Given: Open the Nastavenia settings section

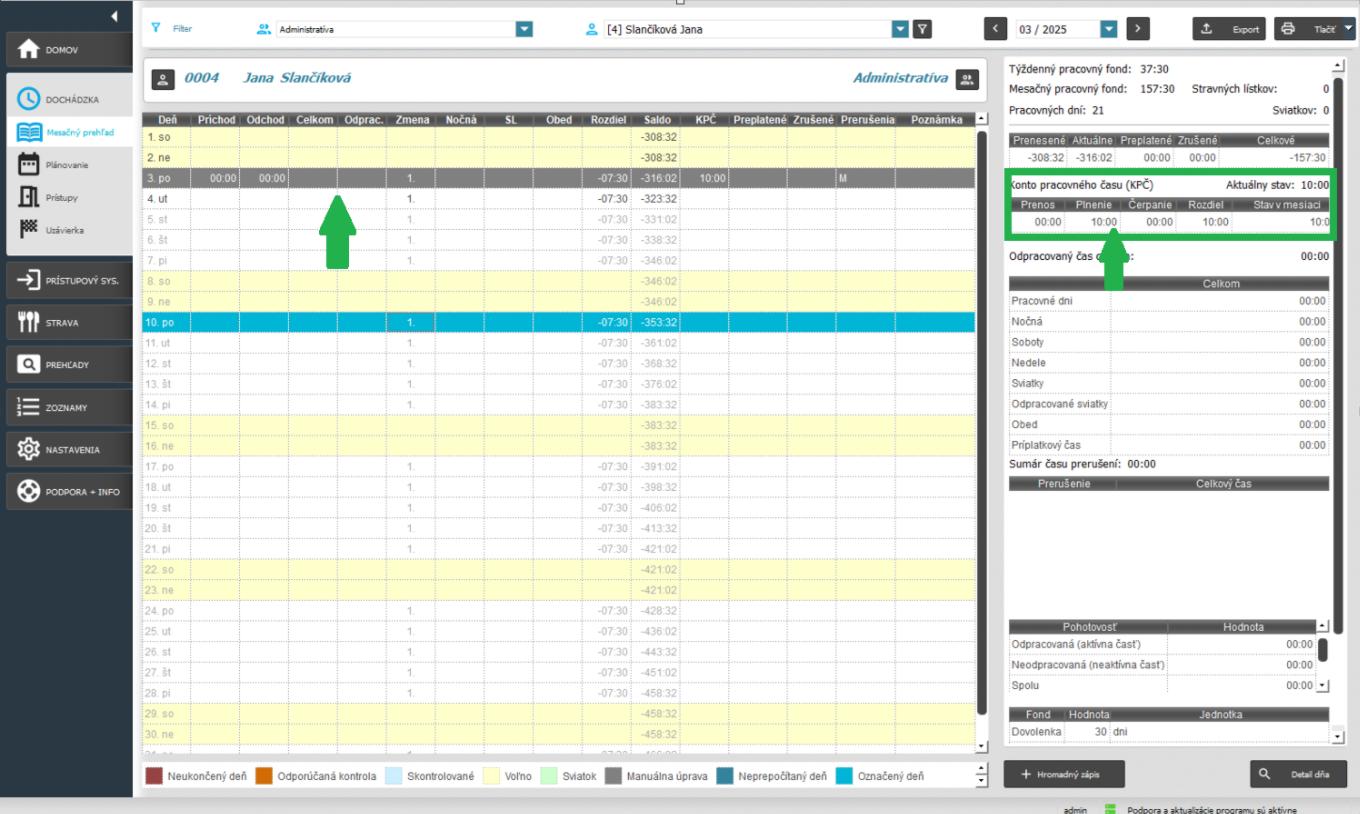Looking at the screenshot, I should pos(66,449).
